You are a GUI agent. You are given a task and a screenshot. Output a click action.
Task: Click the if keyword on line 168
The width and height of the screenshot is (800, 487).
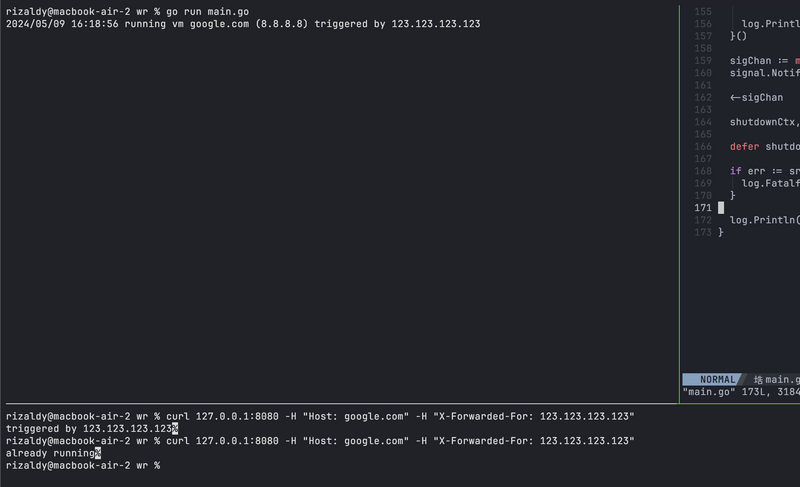coord(735,171)
